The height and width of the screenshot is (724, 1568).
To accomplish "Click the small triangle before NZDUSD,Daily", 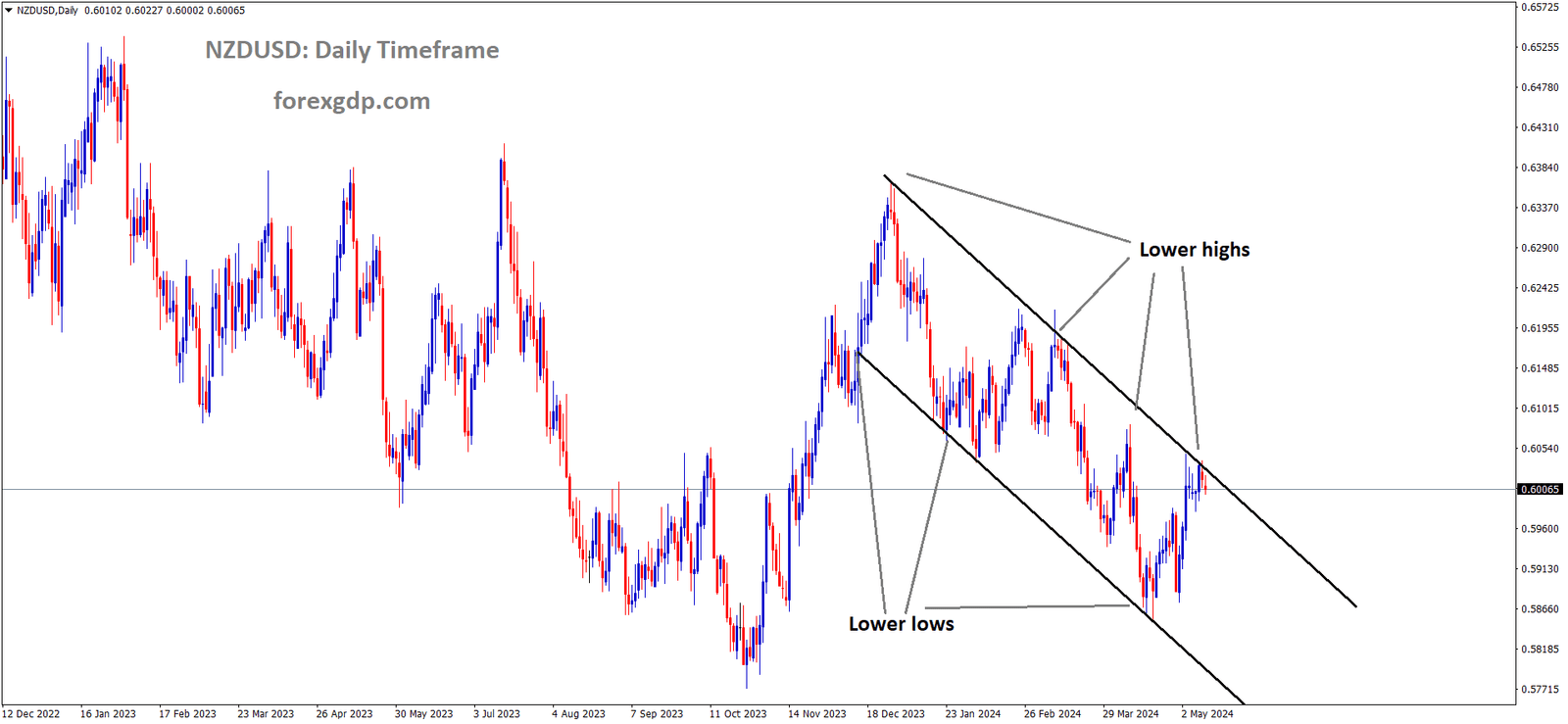I will [8, 11].
